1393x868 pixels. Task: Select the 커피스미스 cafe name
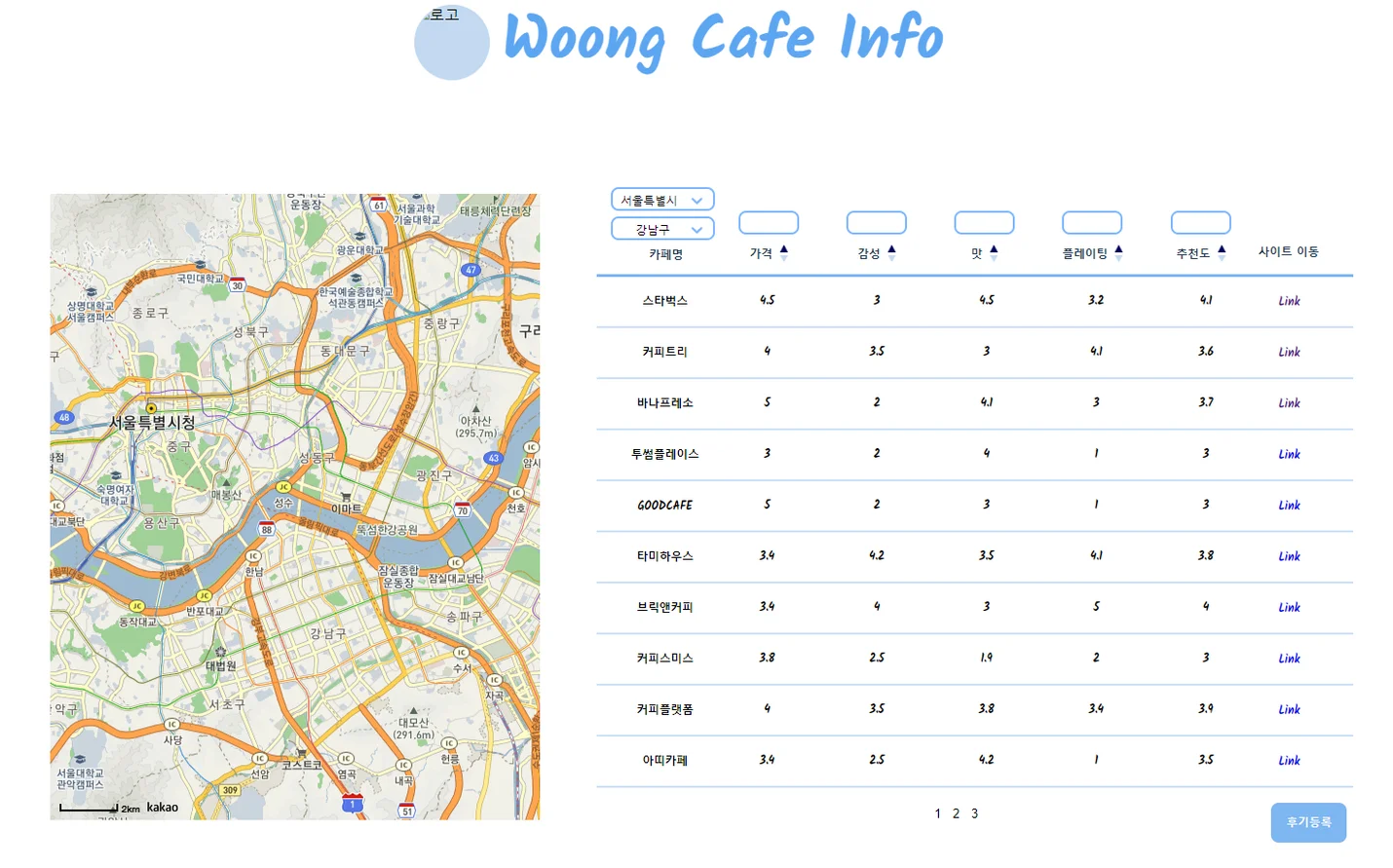(x=665, y=659)
